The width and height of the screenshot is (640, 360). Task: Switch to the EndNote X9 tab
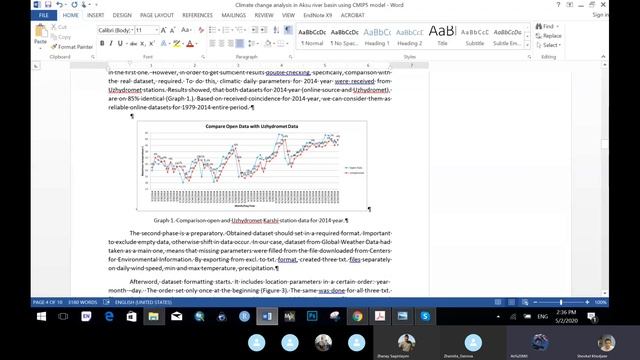click(x=318, y=15)
